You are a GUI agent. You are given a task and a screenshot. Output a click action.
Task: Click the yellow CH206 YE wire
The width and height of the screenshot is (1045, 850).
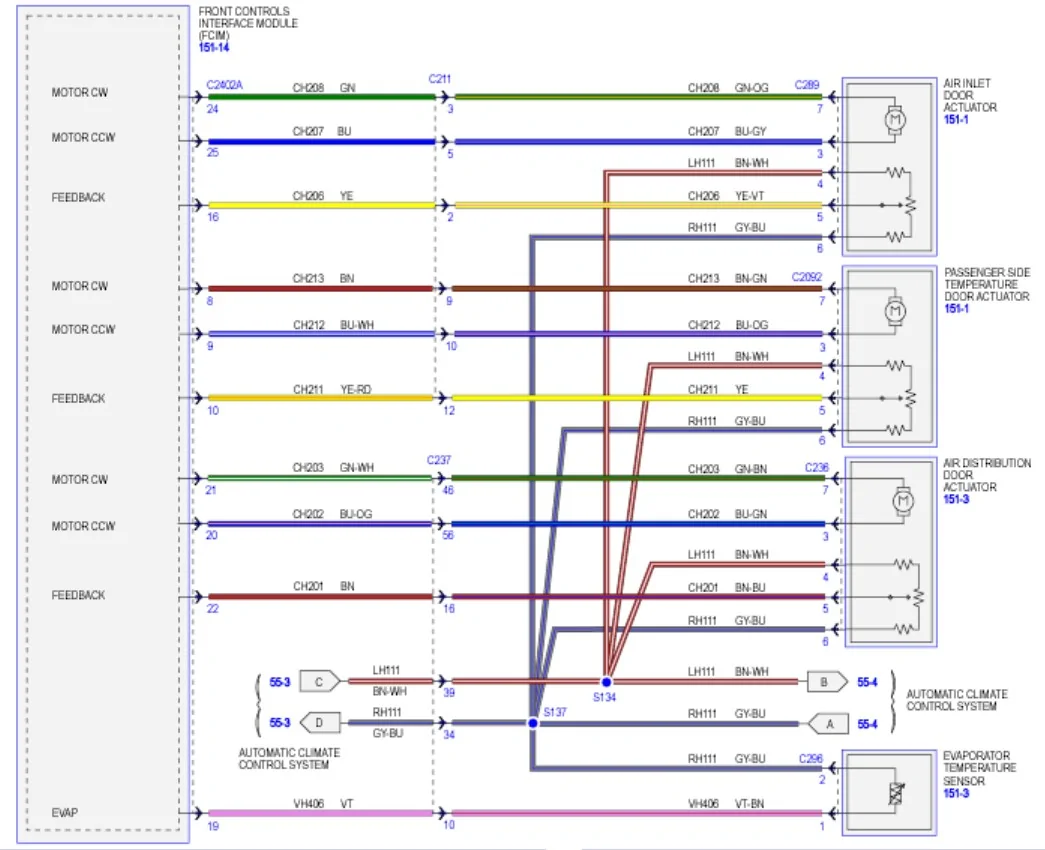pyautogui.click(x=321, y=205)
